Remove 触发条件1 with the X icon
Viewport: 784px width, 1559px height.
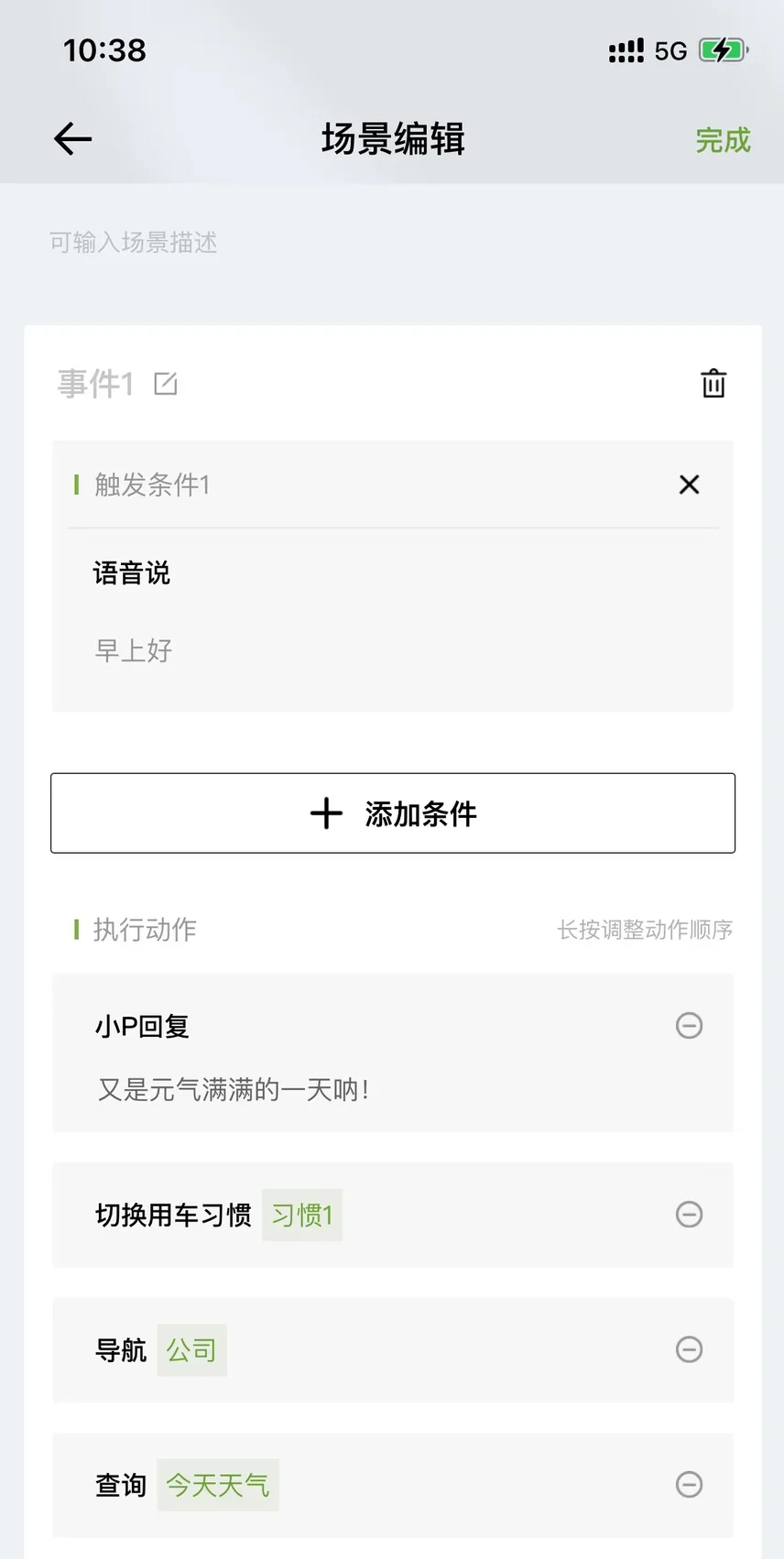click(x=689, y=485)
